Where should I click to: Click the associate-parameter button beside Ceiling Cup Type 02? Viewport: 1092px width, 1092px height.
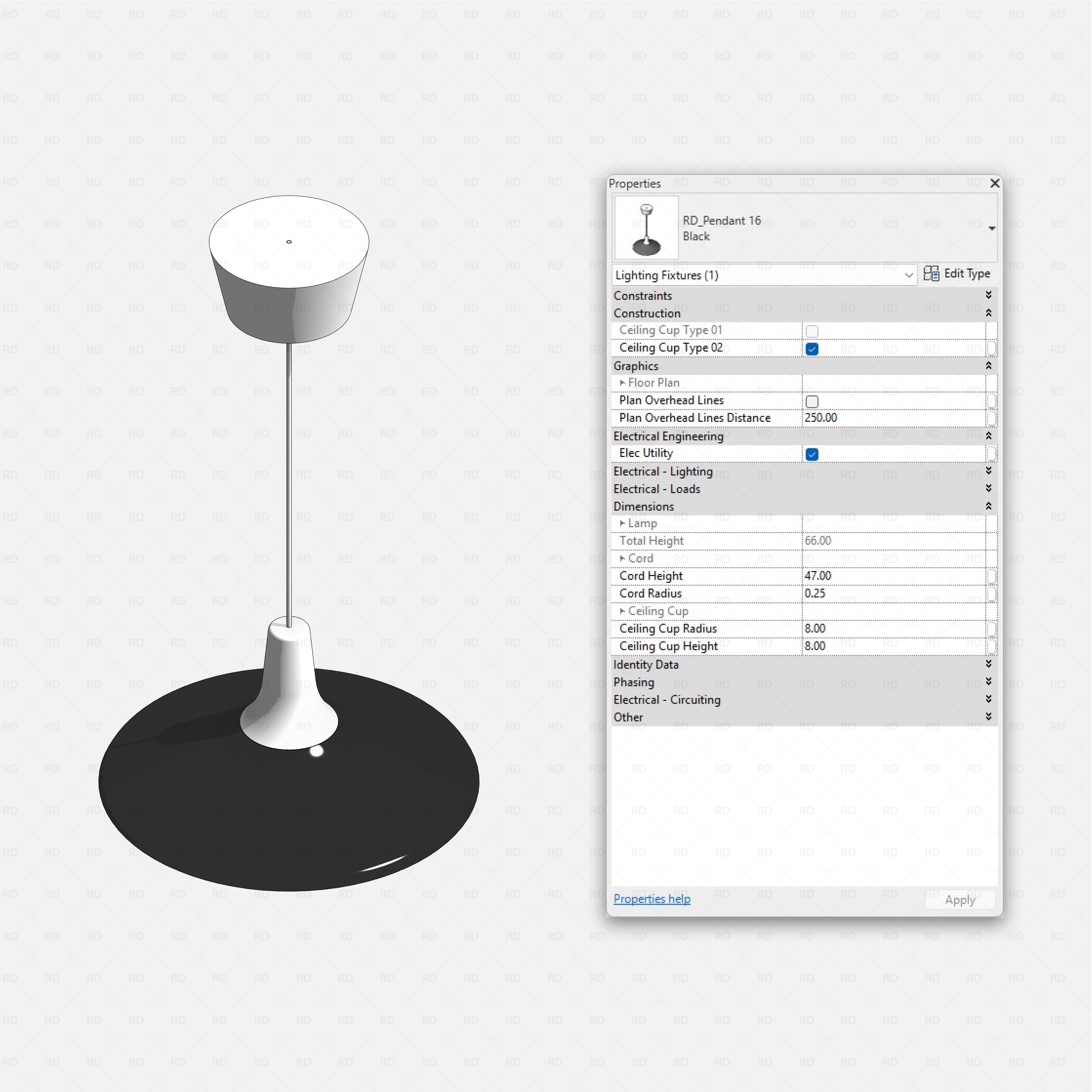click(x=991, y=348)
